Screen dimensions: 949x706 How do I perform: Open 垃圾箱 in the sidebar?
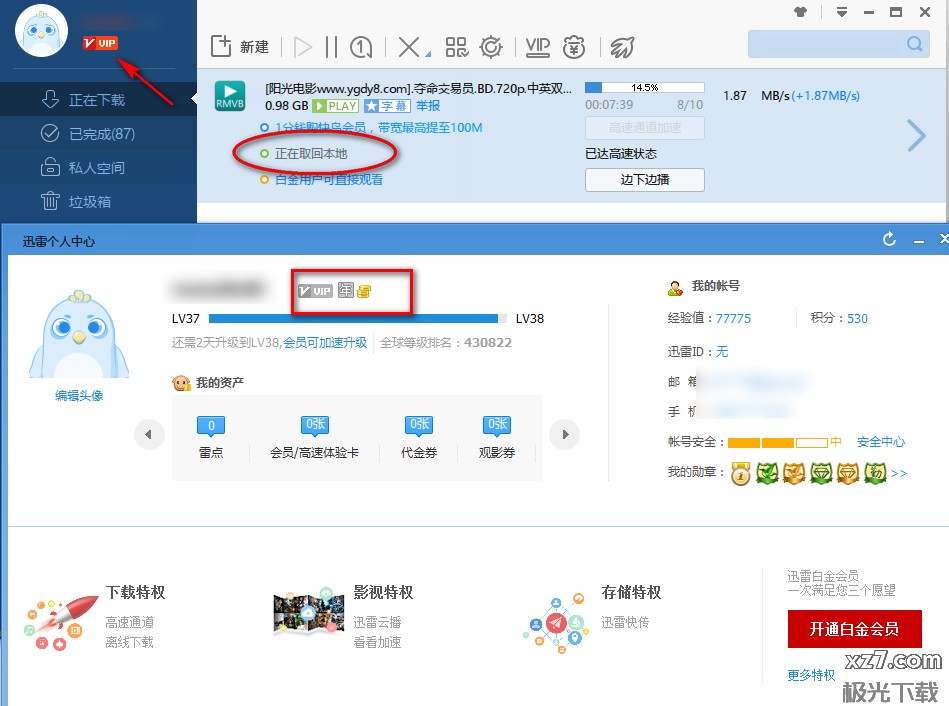coord(98,201)
